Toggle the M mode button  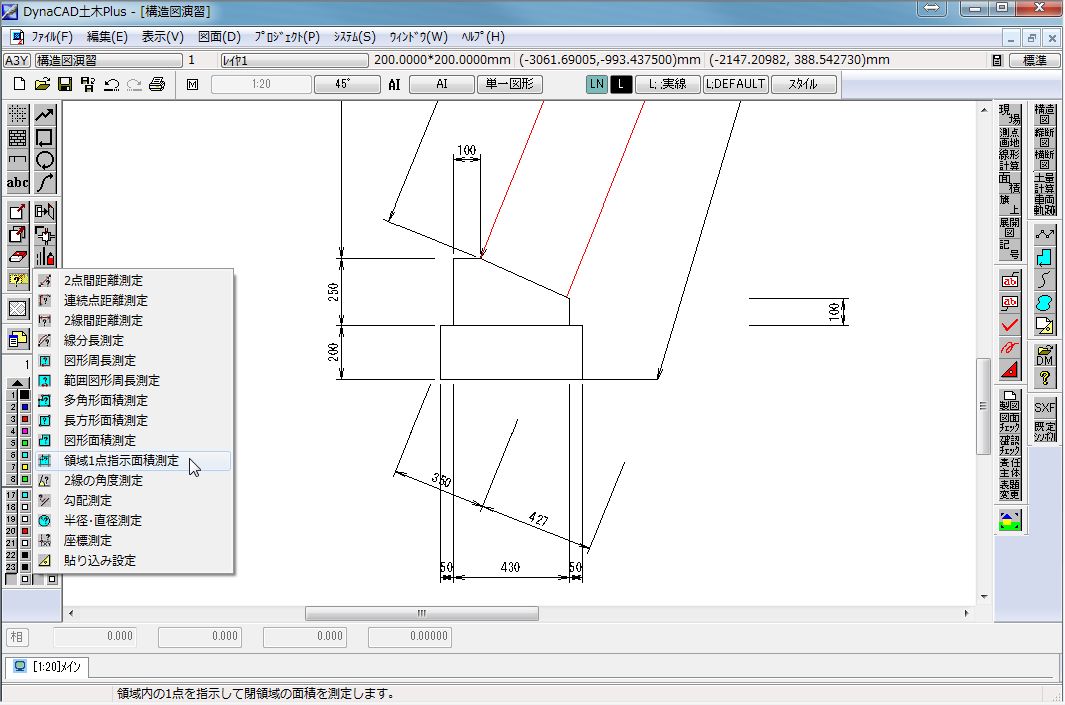click(x=192, y=84)
